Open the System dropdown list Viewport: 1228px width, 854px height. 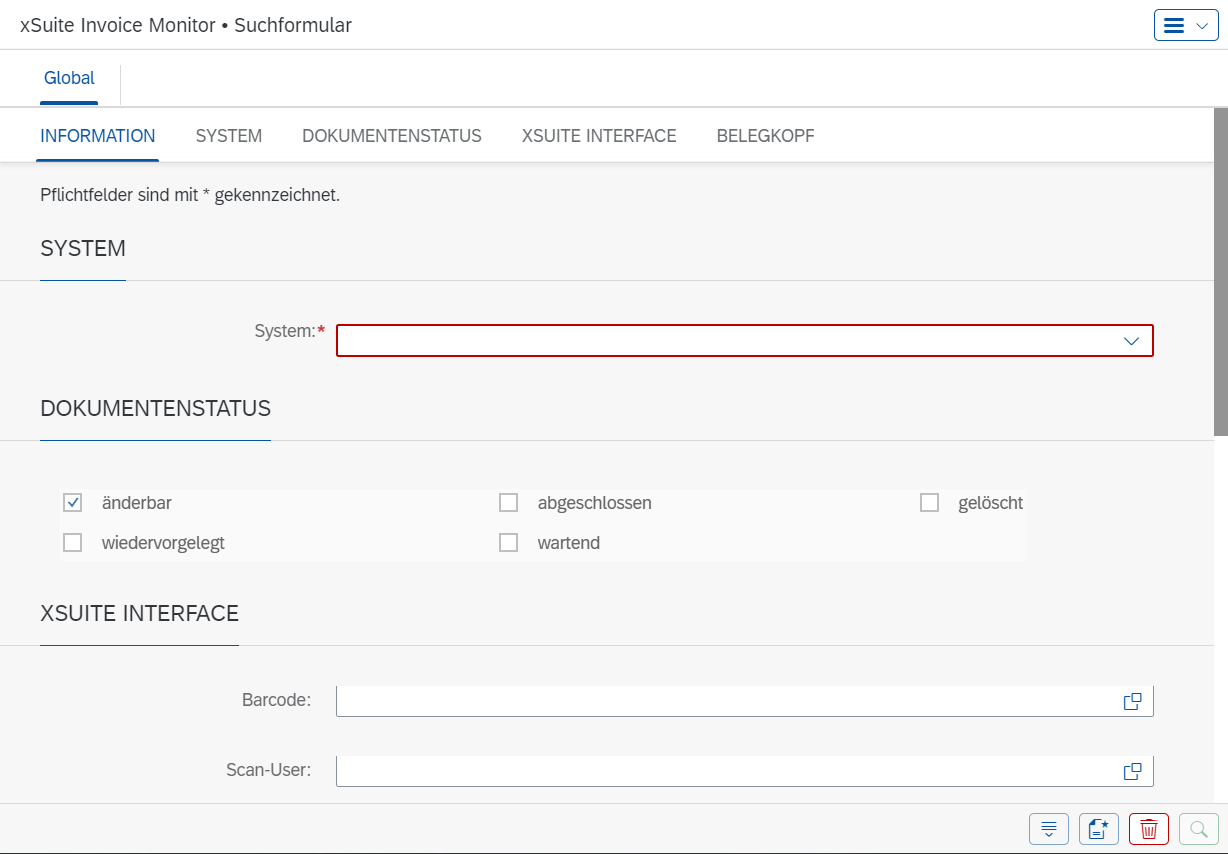(1130, 340)
